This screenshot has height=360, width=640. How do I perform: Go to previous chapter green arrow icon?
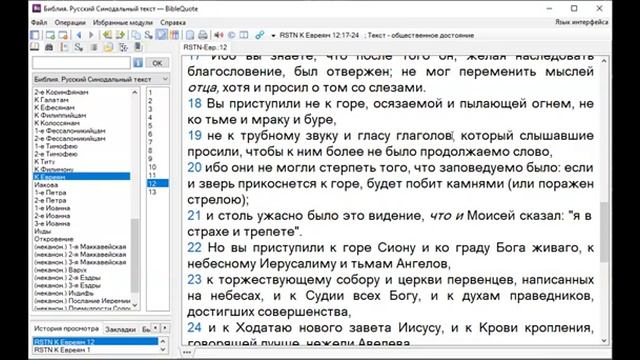[x=107, y=35]
